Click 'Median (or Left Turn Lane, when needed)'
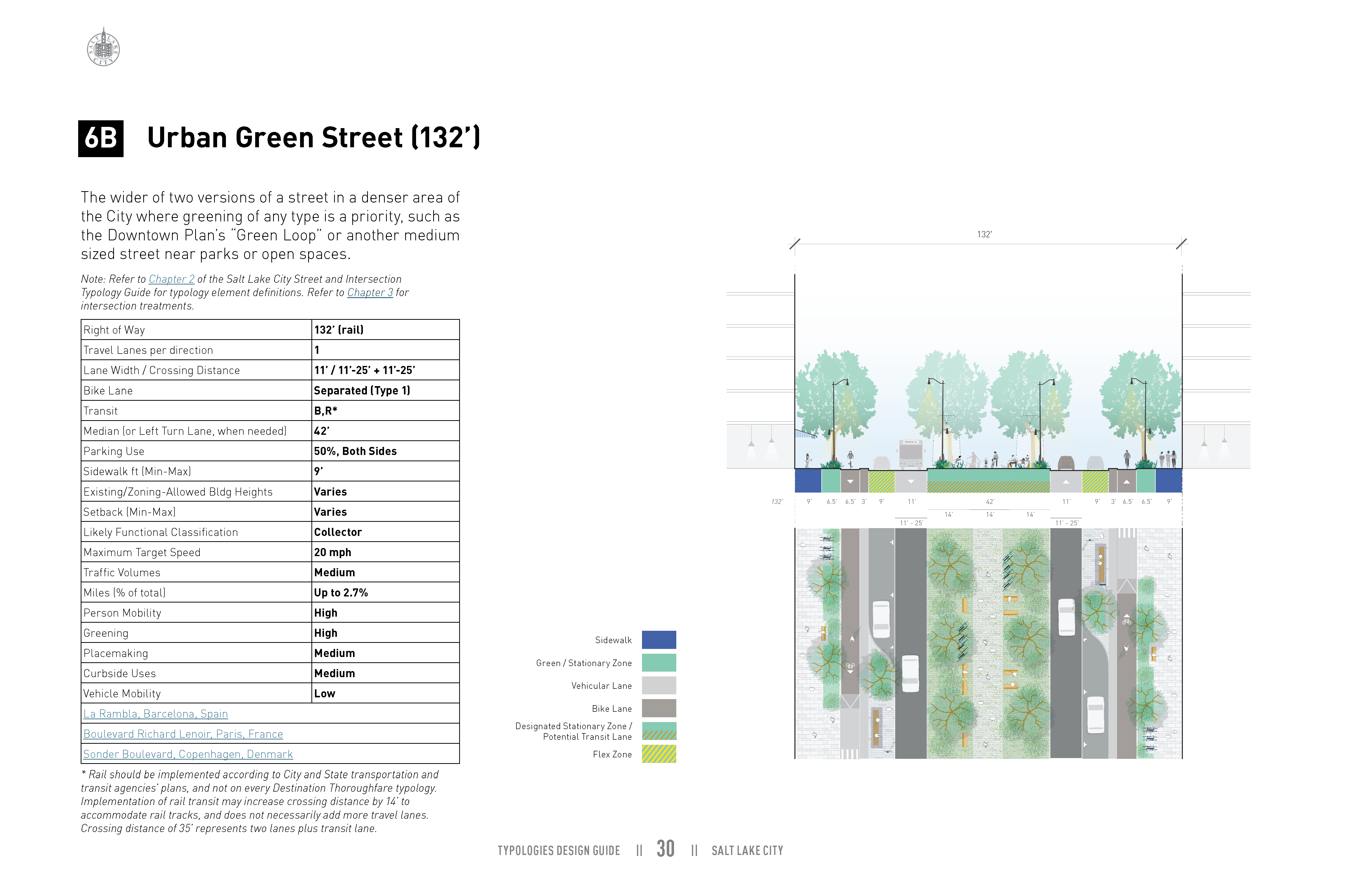The width and height of the screenshot is (1372, 888). 185,431
